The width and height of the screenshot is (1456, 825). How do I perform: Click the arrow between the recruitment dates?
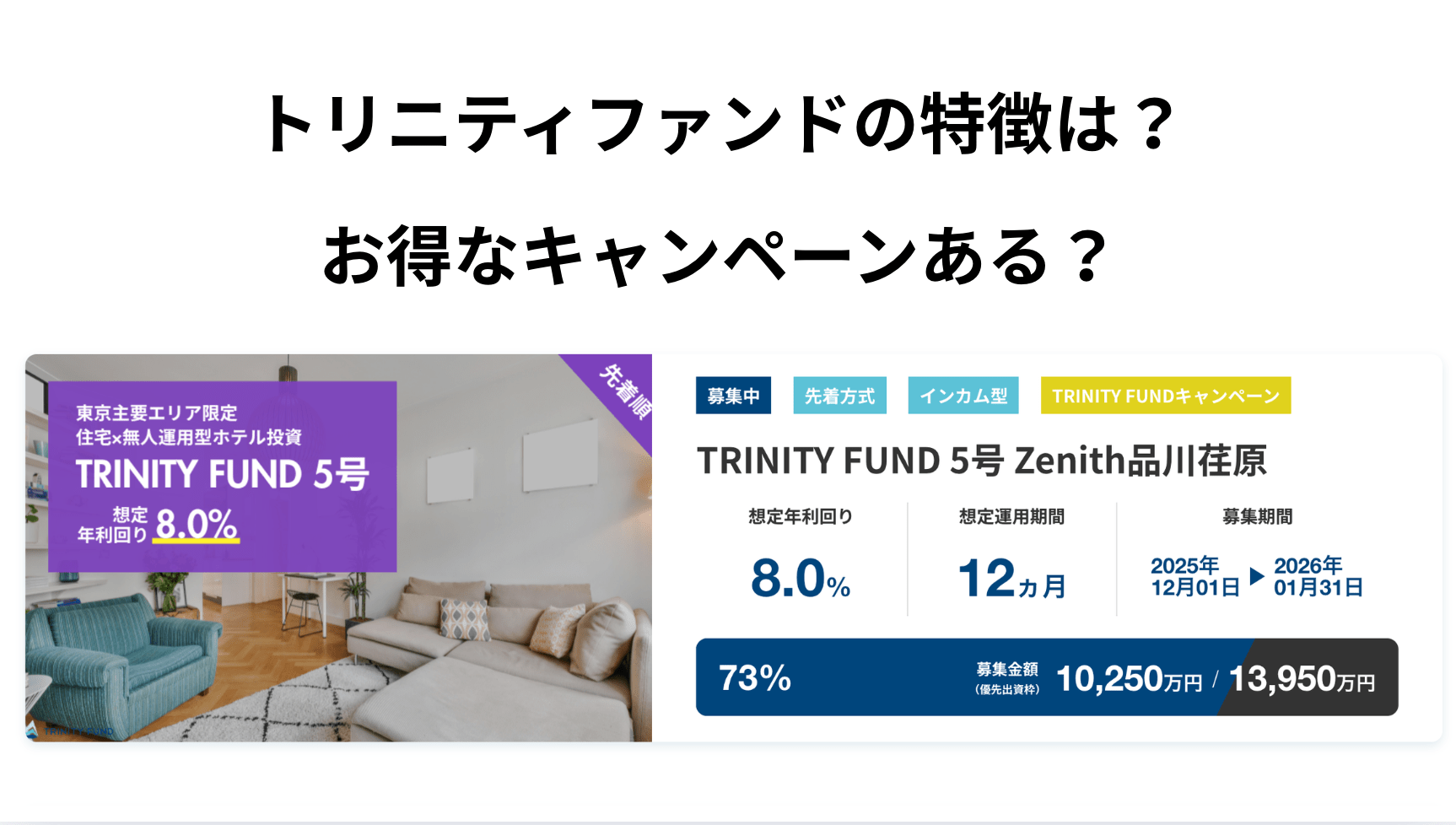tap(1256, 576)
